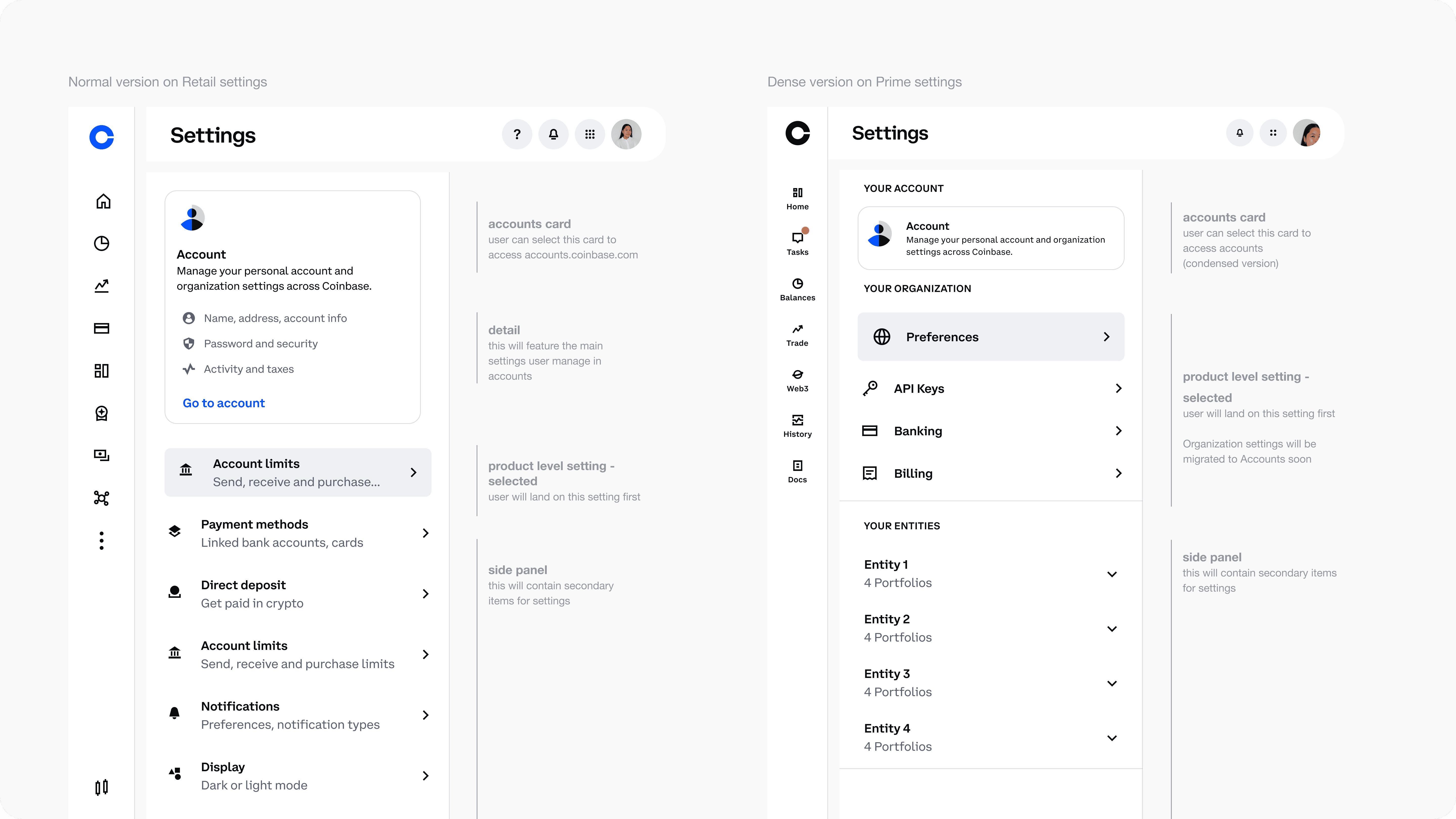Click the blue Coinbase logo
1456x819 pixels.
point(102,137)
